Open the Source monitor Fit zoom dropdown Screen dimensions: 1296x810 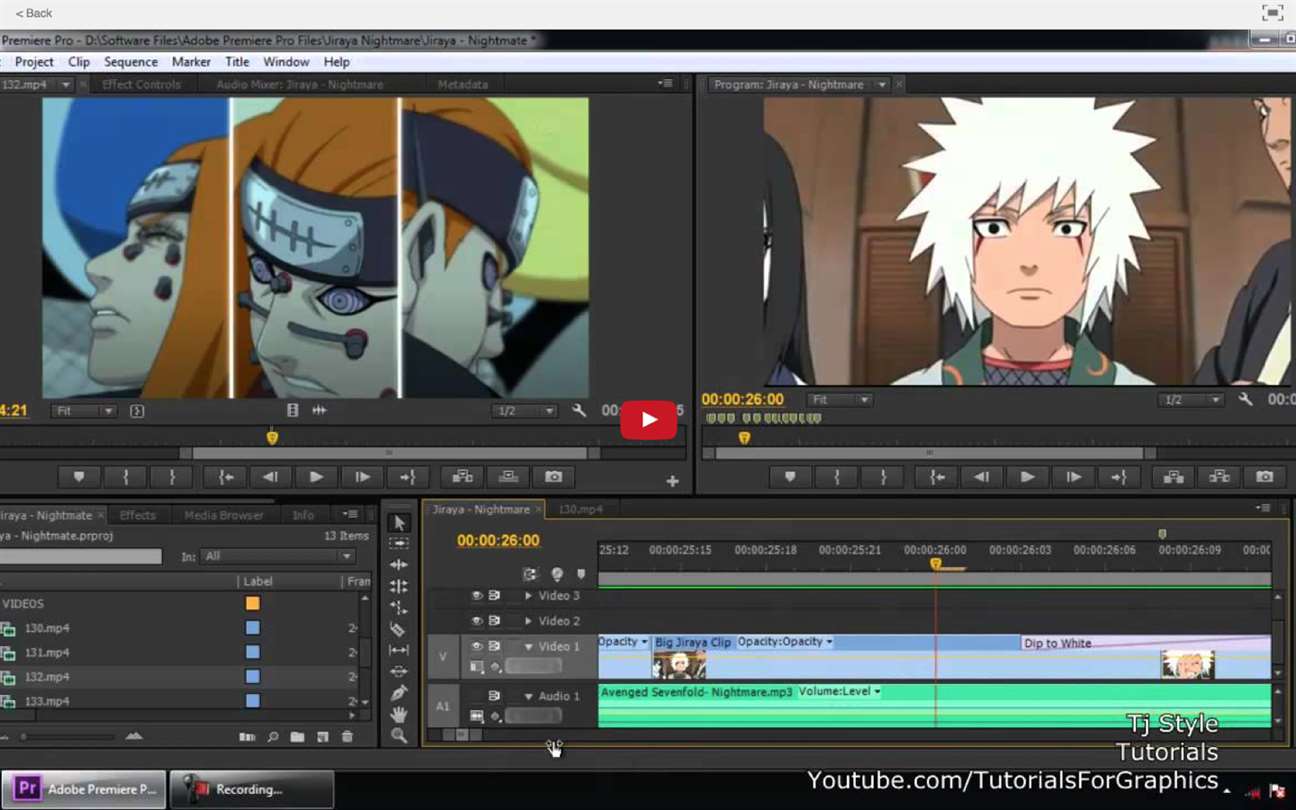84,411
